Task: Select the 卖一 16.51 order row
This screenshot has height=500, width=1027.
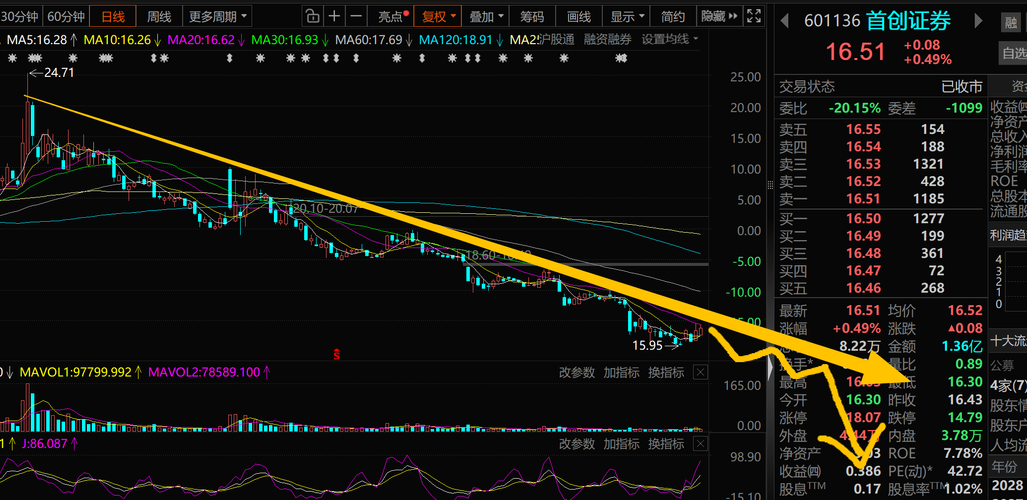Action: click(x=880, y=199)
